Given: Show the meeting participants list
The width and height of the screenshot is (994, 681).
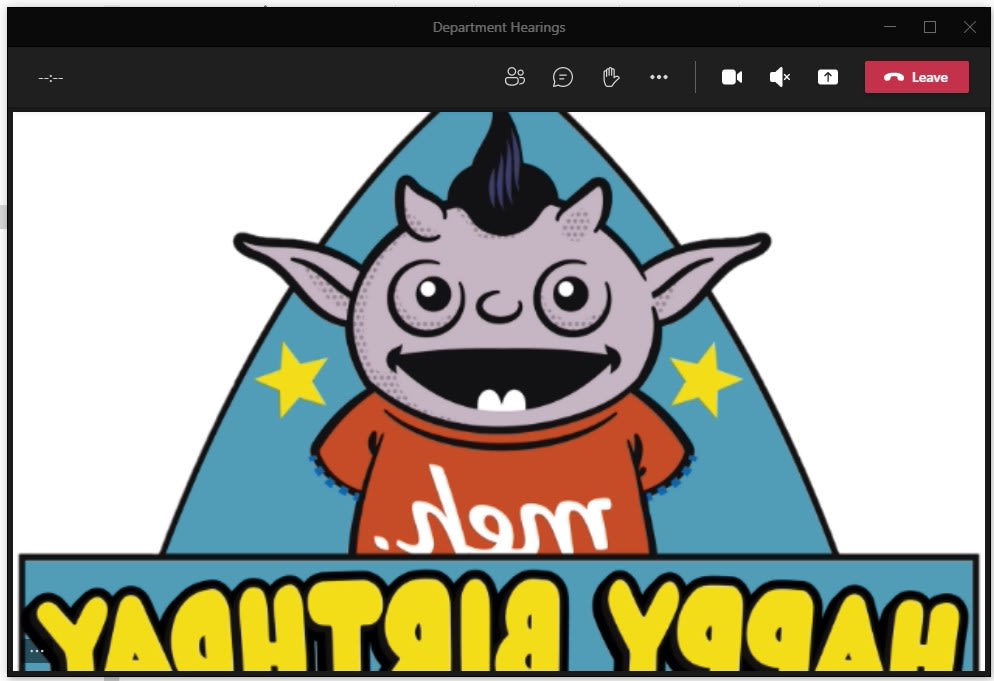Looking at the screenshot, I should [515, 77].
